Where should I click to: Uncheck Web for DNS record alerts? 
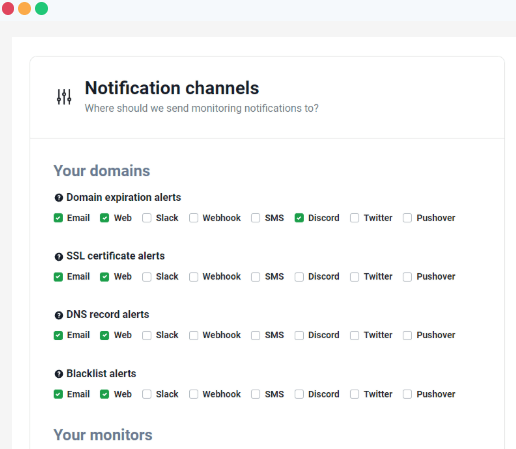point(105,335)
